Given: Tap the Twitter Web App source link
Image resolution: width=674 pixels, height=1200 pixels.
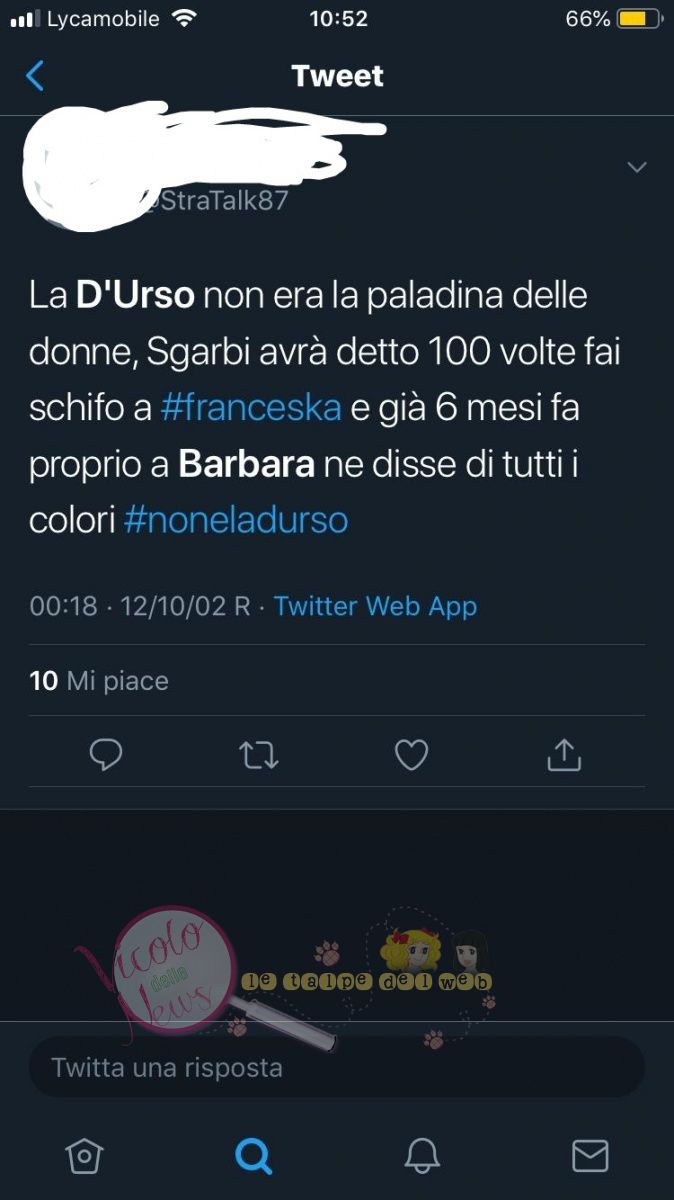Looking at the screenshot, I should 375,606.
